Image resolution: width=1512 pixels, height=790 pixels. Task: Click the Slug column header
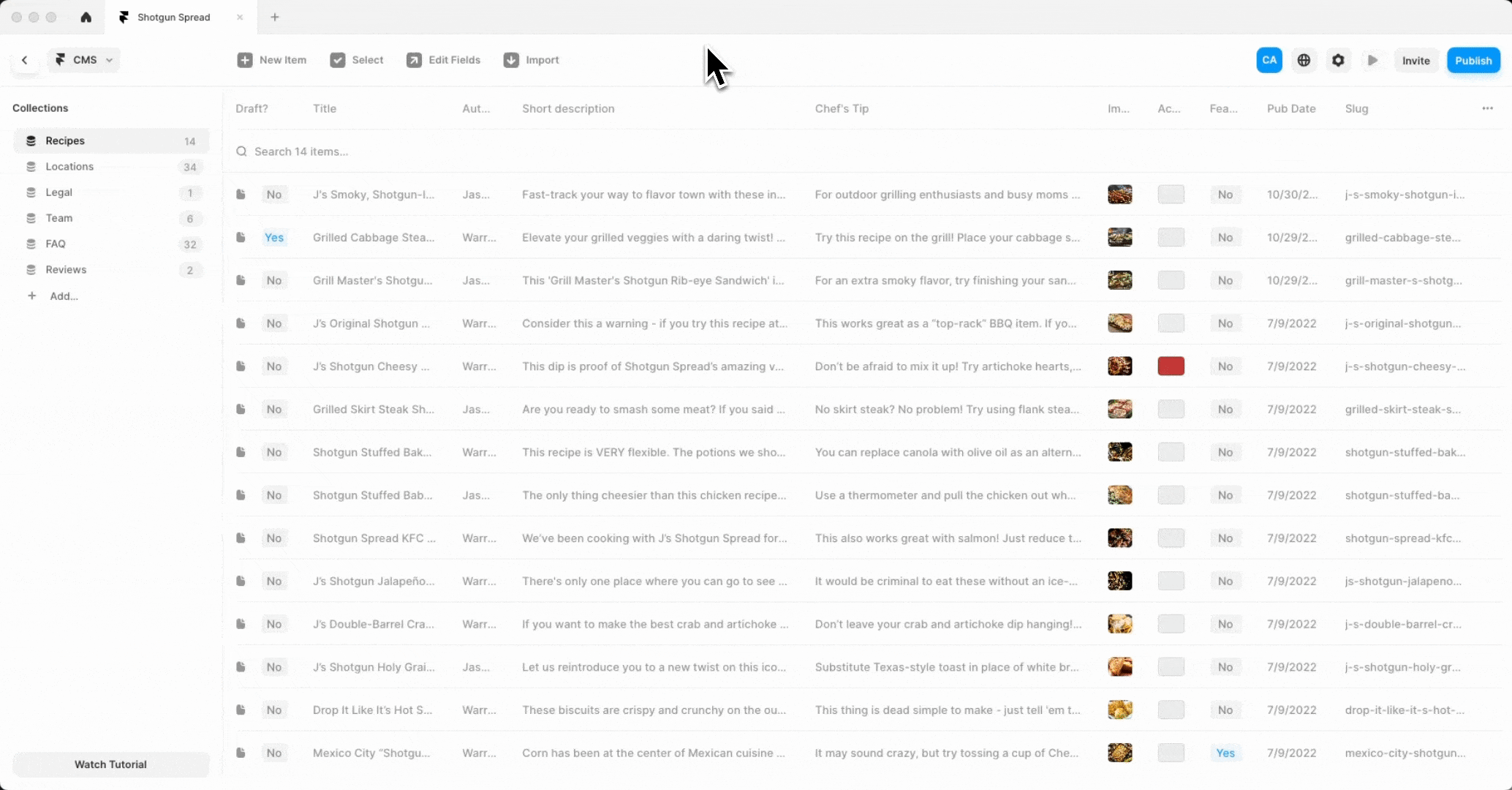1356,108
